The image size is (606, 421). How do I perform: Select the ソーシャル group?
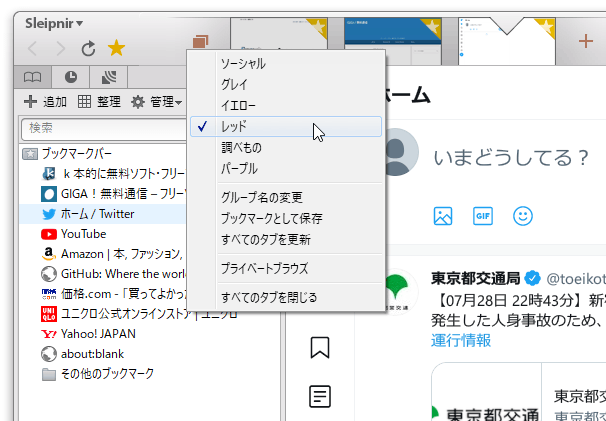click(x=286, y=64)
